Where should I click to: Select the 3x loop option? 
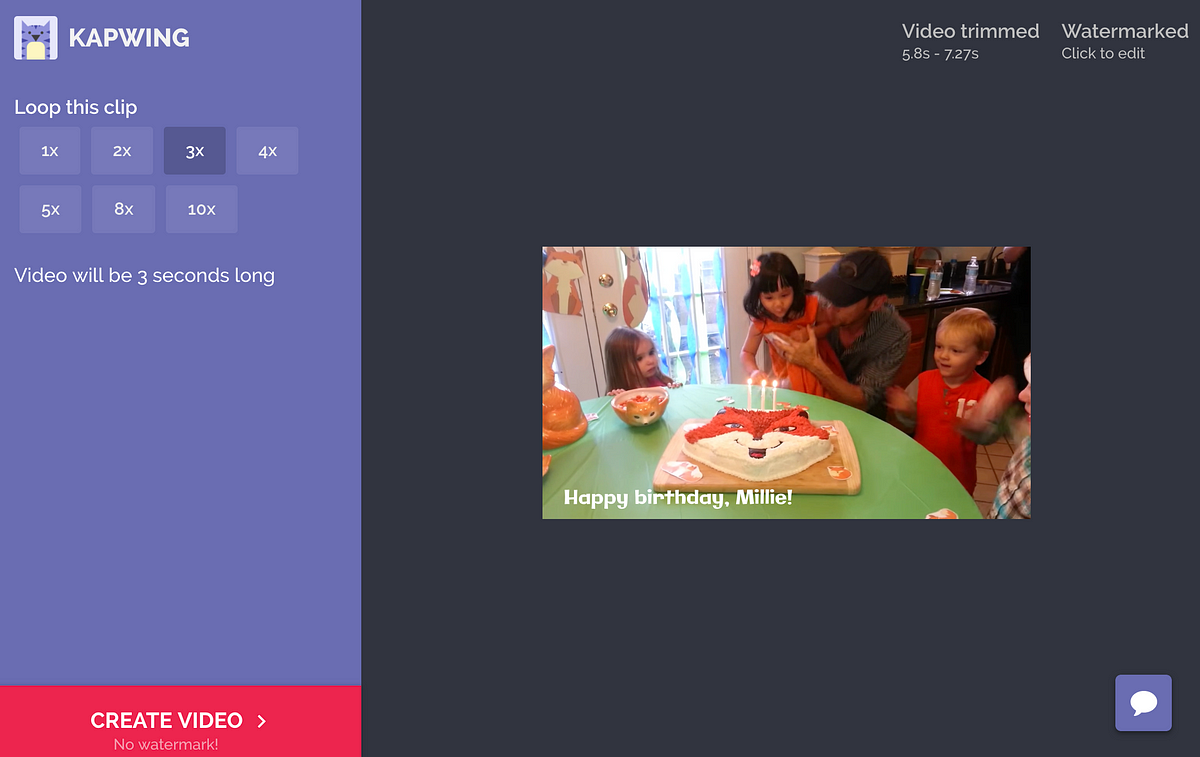pos(195,151)
